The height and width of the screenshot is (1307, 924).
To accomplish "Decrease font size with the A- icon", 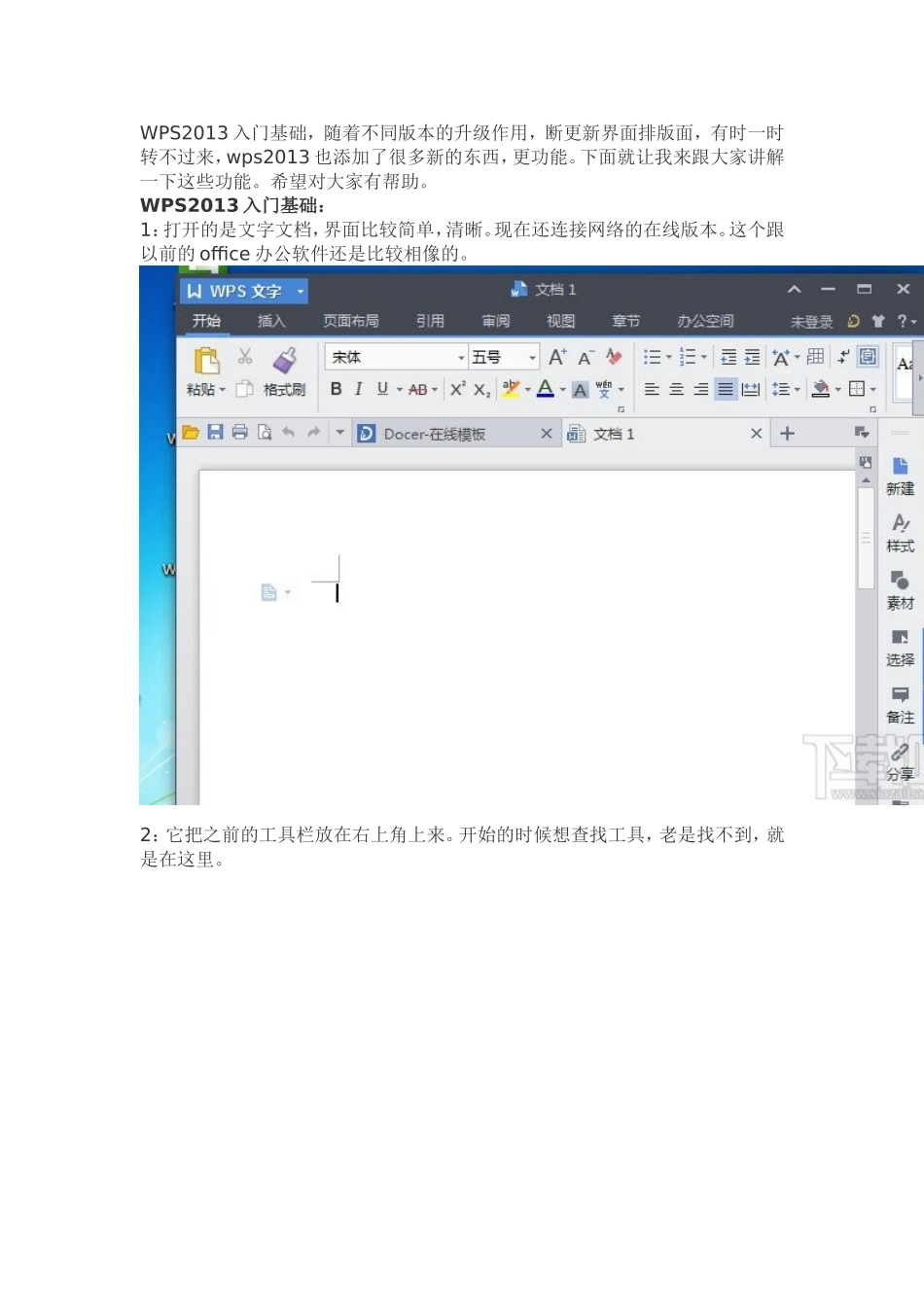I will click(586, 357).
